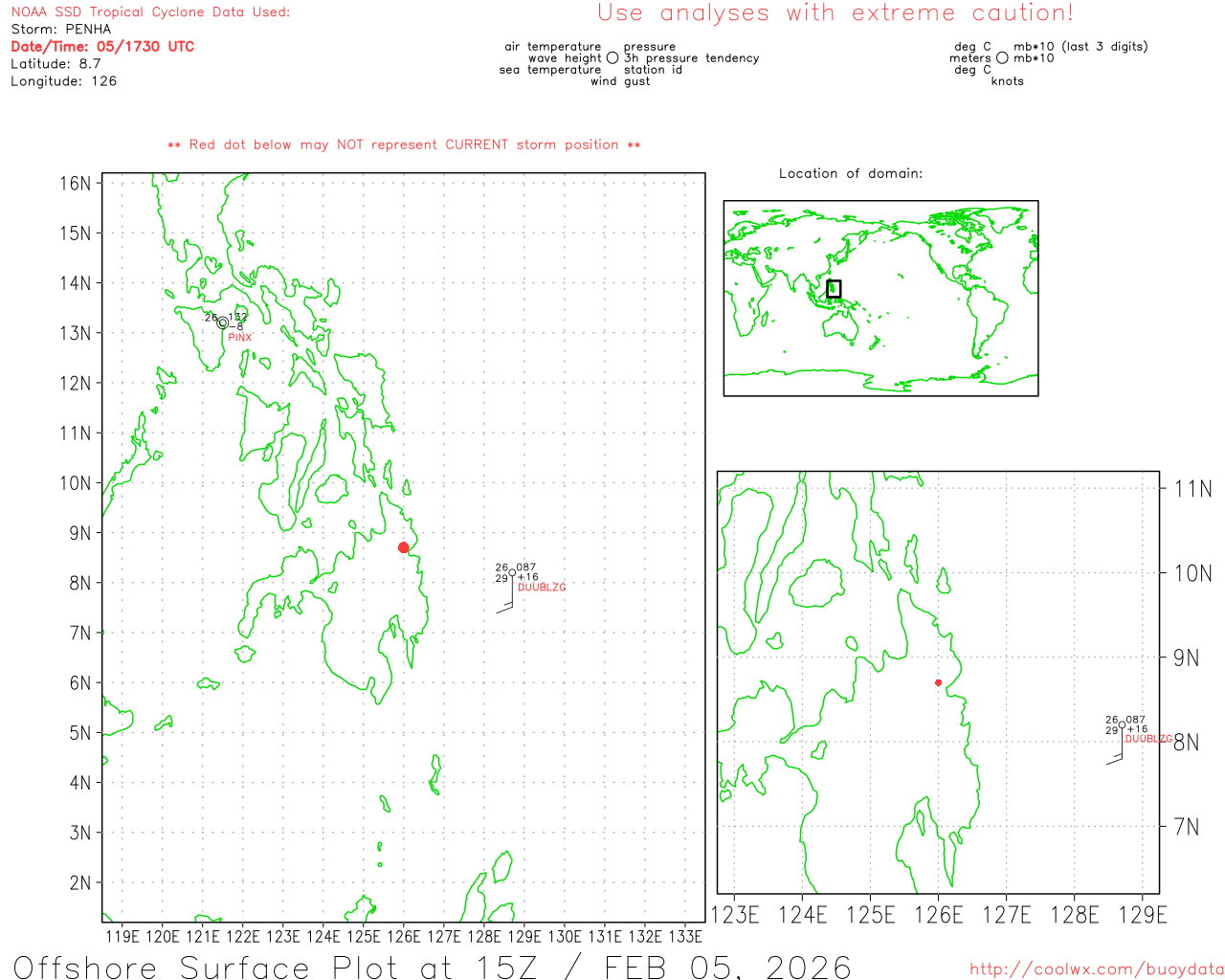Open the coolwx.com/buoydata link
The image size is (1225, 980).
1097,969
